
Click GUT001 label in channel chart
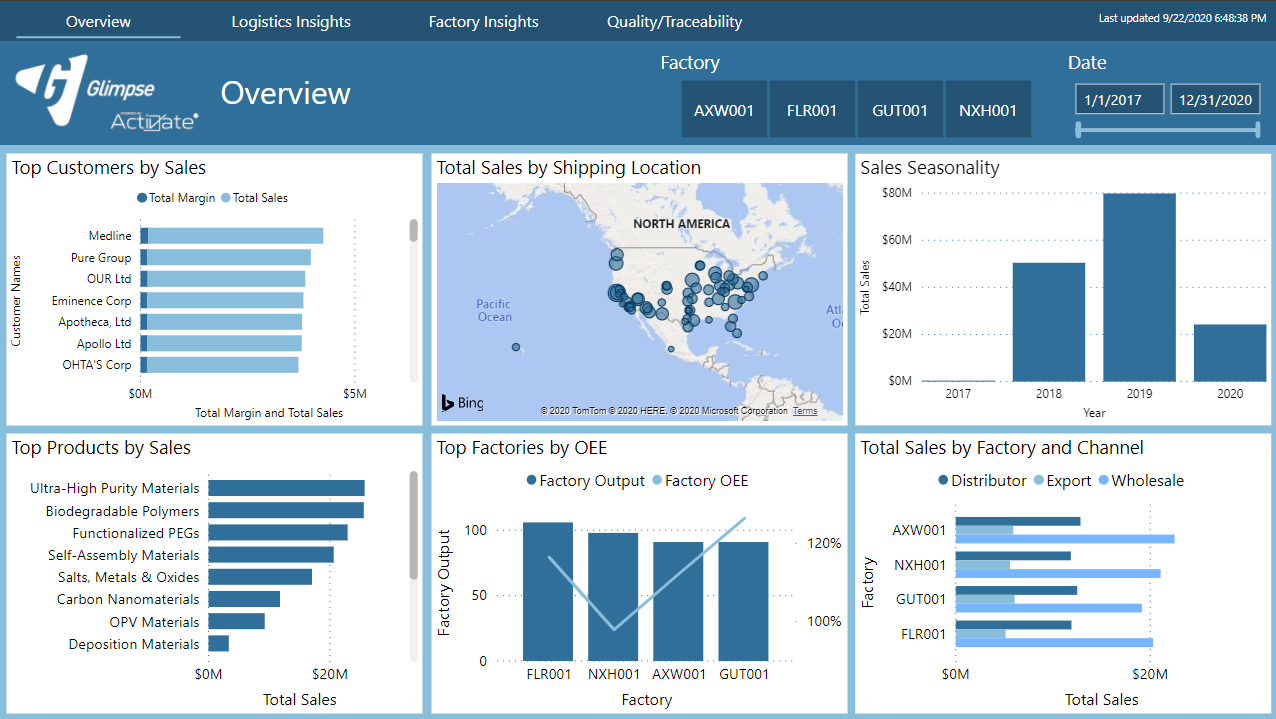tap(920, 599)
